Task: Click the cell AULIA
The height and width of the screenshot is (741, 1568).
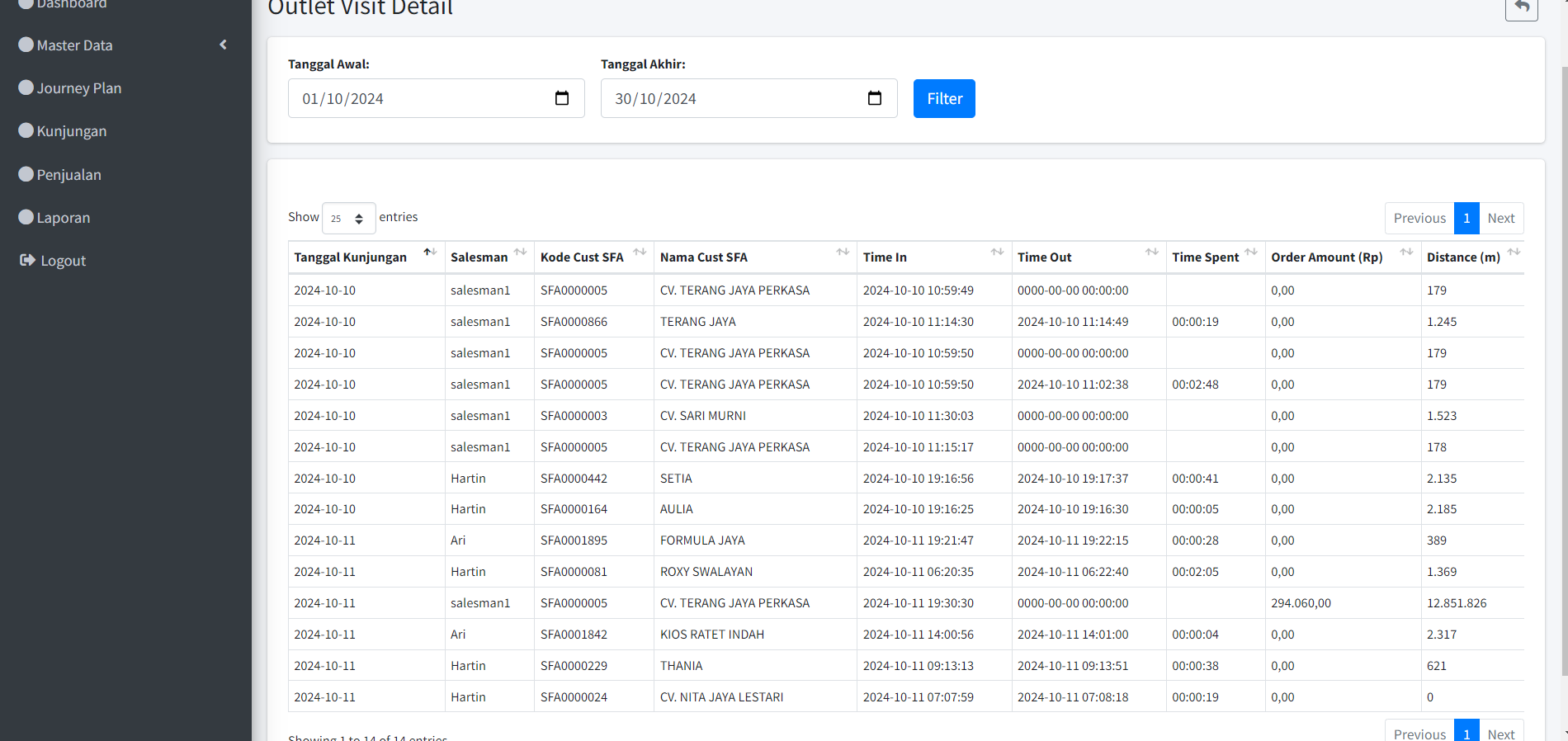Action: click(x=677, y=509)
